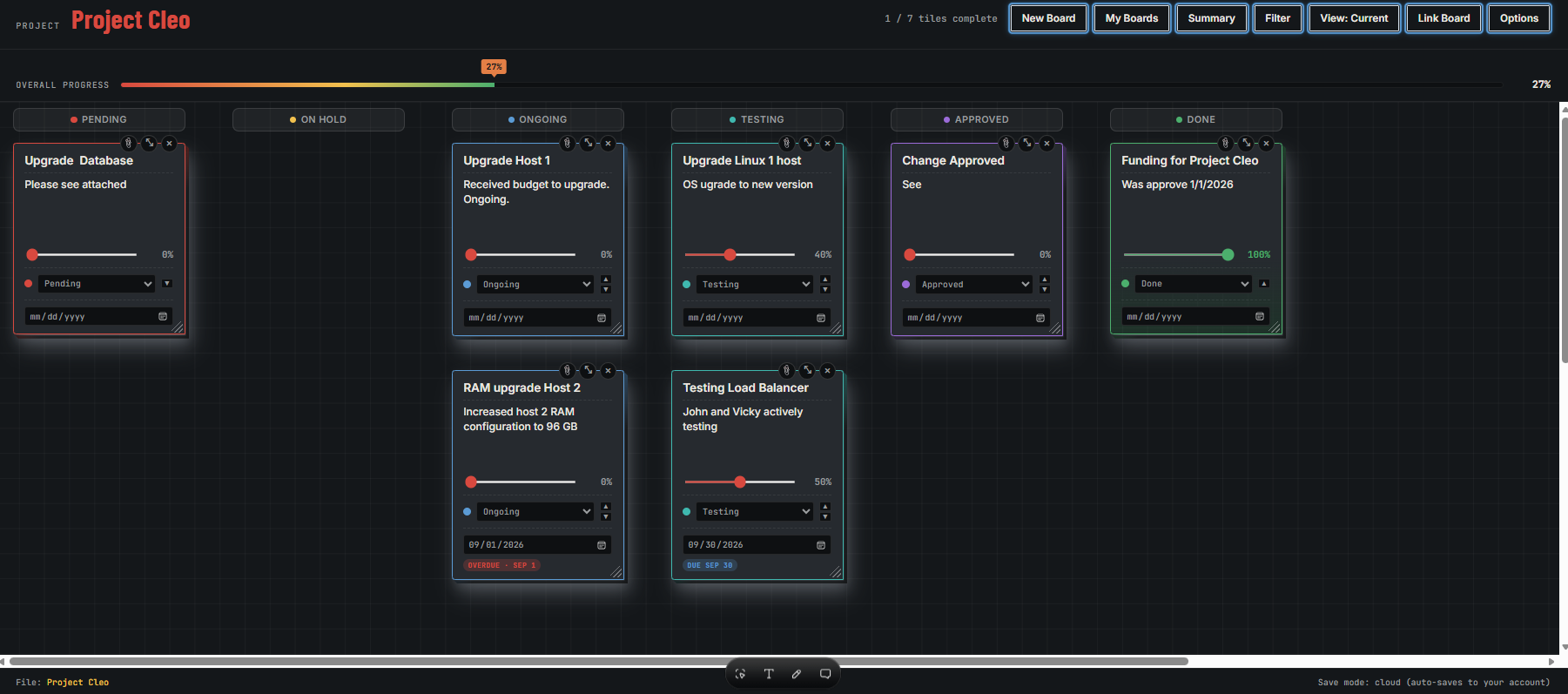This screenshot has height=694, width=1568.
Task: Open the Summary view
Action: tap(1212, 18)
